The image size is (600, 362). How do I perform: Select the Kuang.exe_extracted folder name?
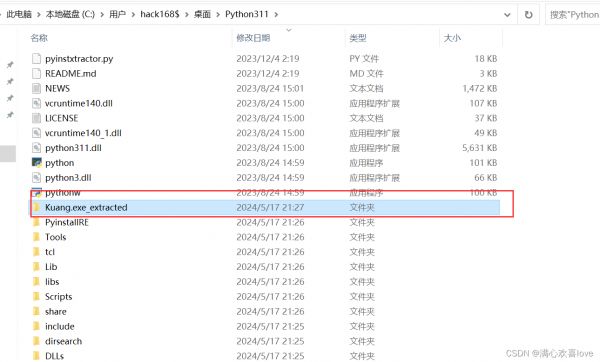(86, 207)
